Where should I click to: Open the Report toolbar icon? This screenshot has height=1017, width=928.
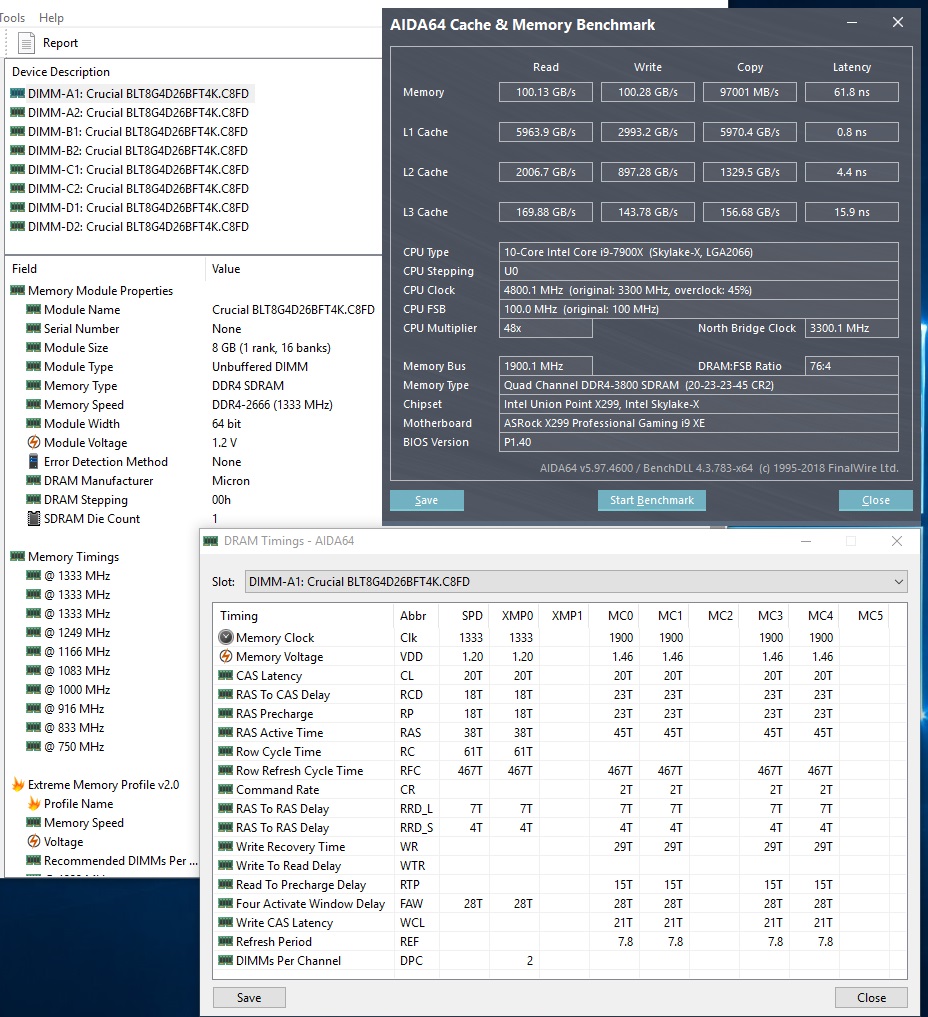26,43
